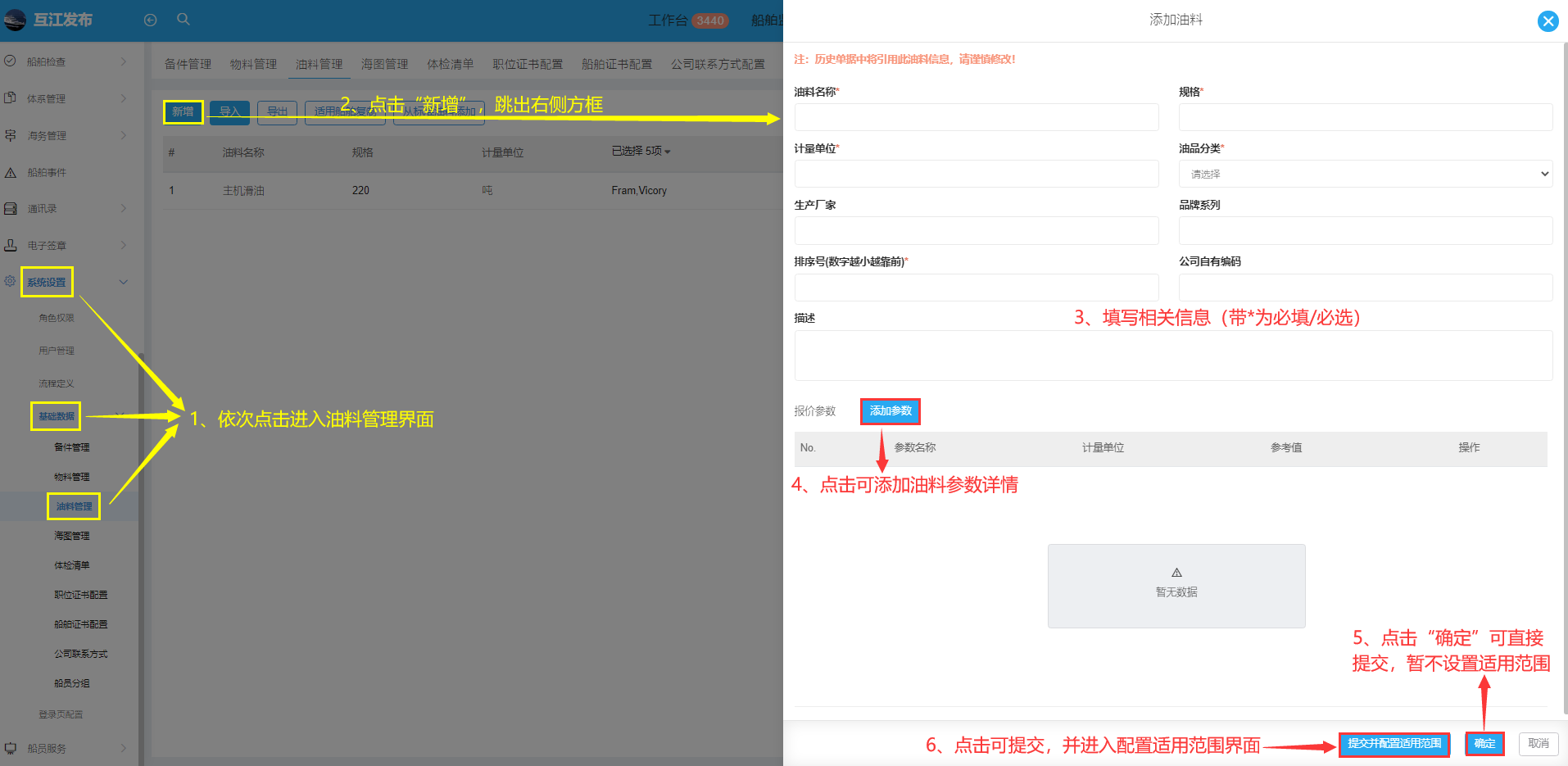Click the 确定 button
The width and height of the screenshot is (1568, 766).
[x=1484, y=744]
